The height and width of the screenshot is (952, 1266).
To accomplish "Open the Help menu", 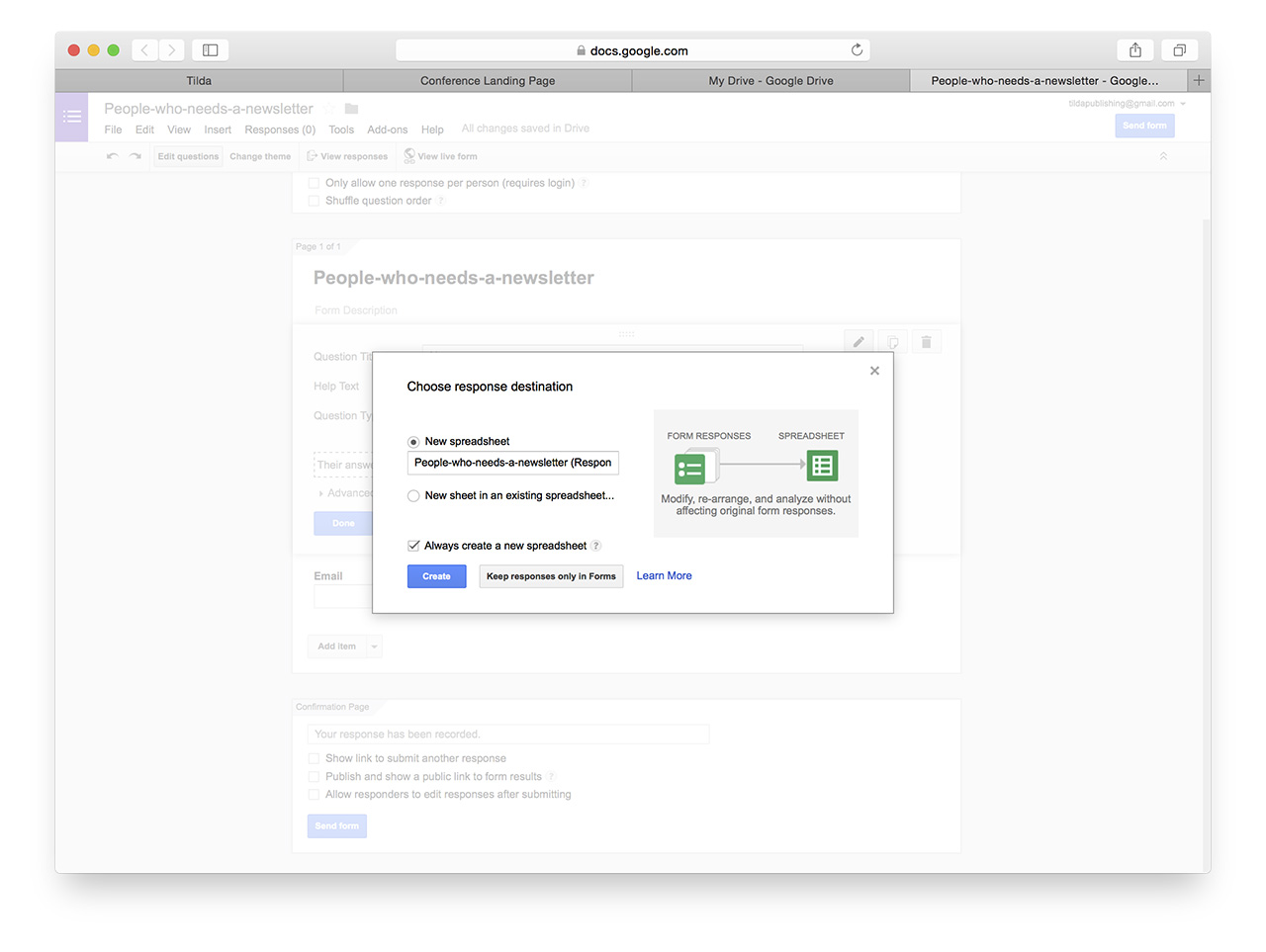I will pos(432,130).
